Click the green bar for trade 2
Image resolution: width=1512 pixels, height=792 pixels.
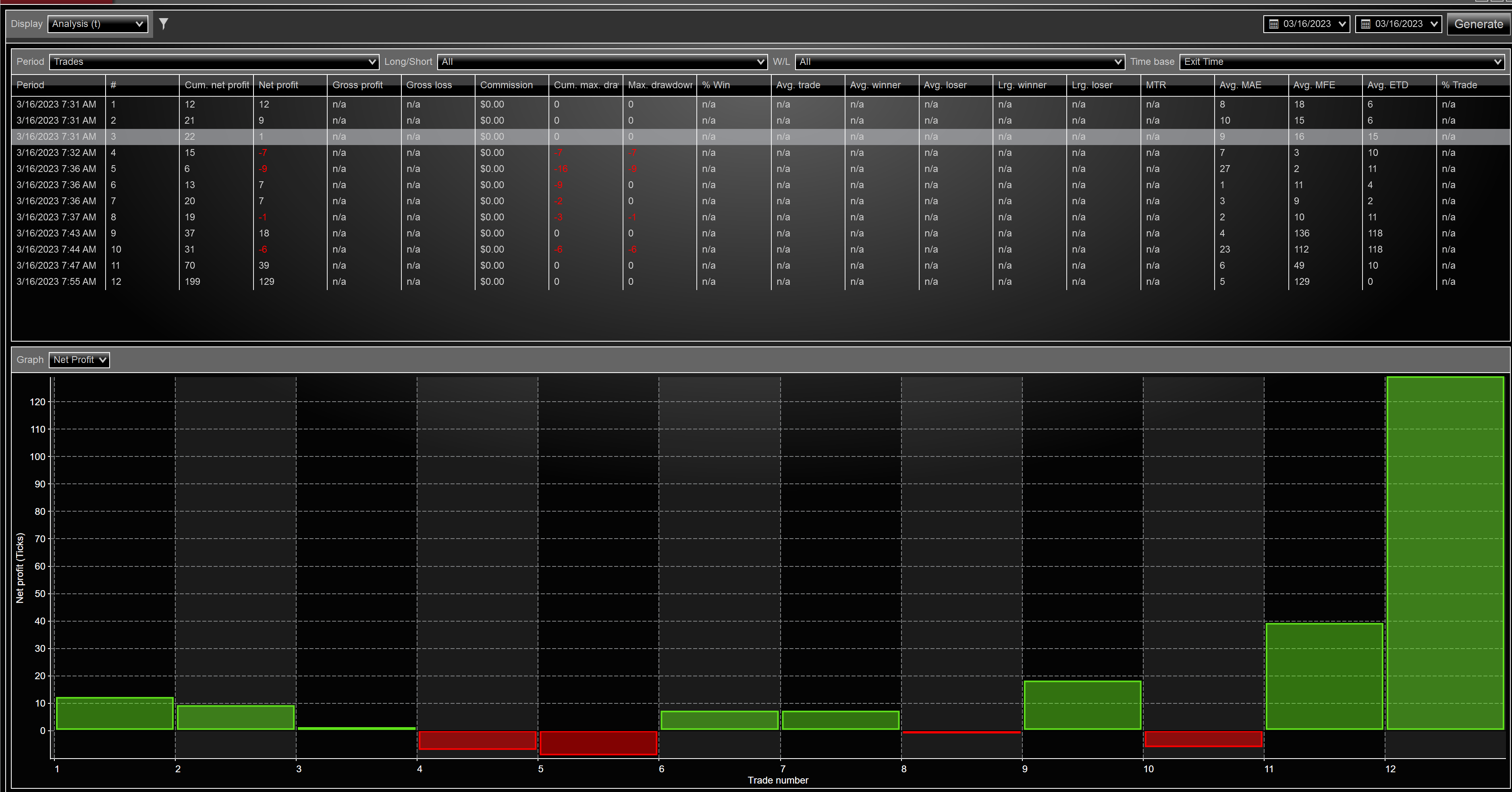click(235, 717)
